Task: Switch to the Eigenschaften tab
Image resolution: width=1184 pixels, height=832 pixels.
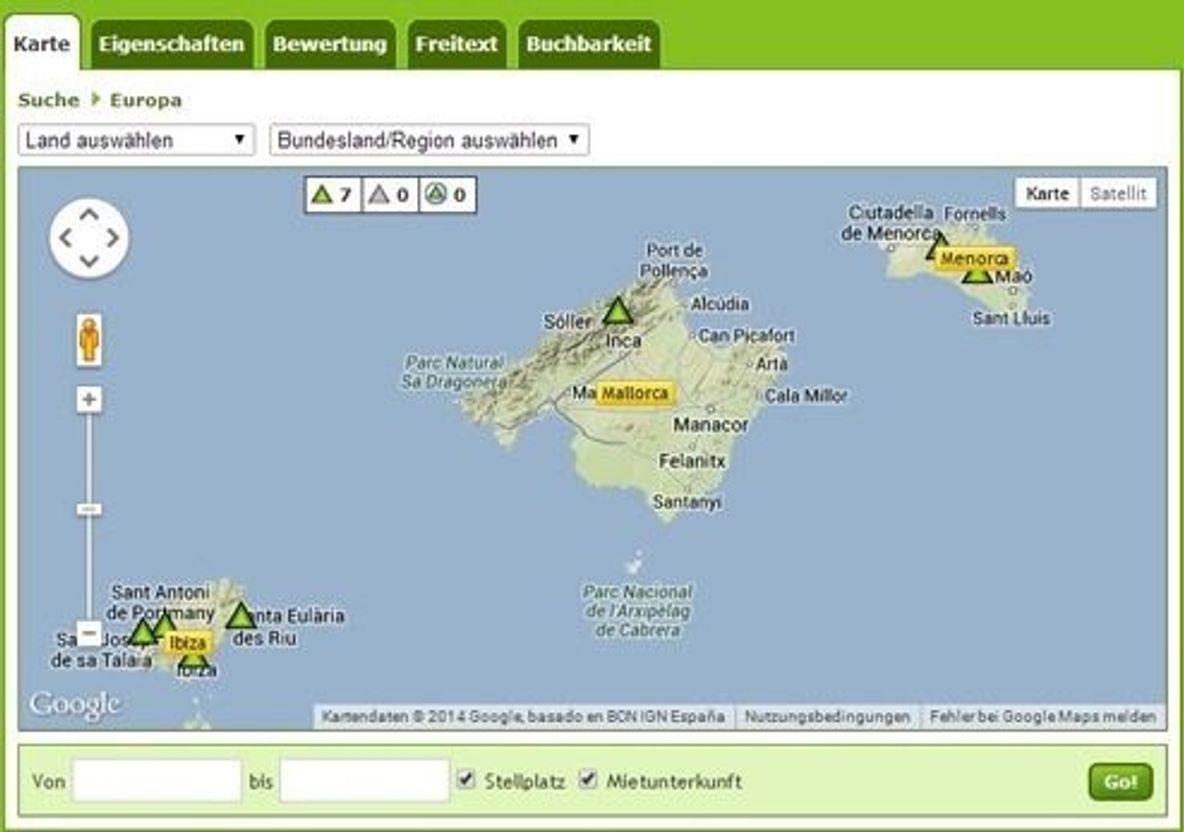Action: [171, 44]
